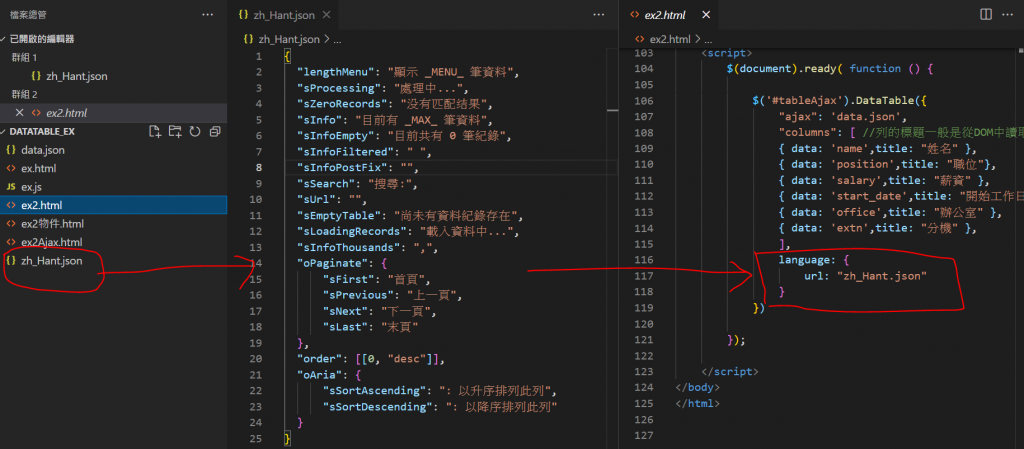Screen dimensions: 1024x449
Task: Click the "lengthMenu" key on line 2
Action: point(336,72)
